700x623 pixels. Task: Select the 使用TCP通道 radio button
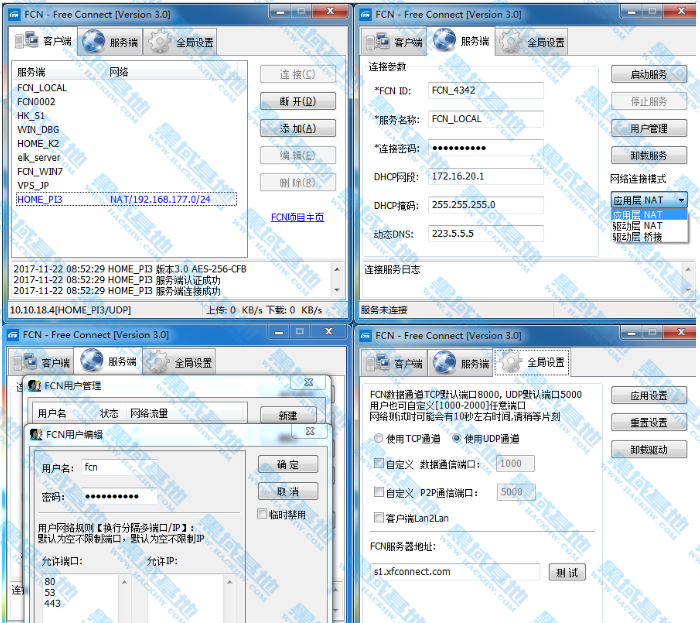coord(379,438)
